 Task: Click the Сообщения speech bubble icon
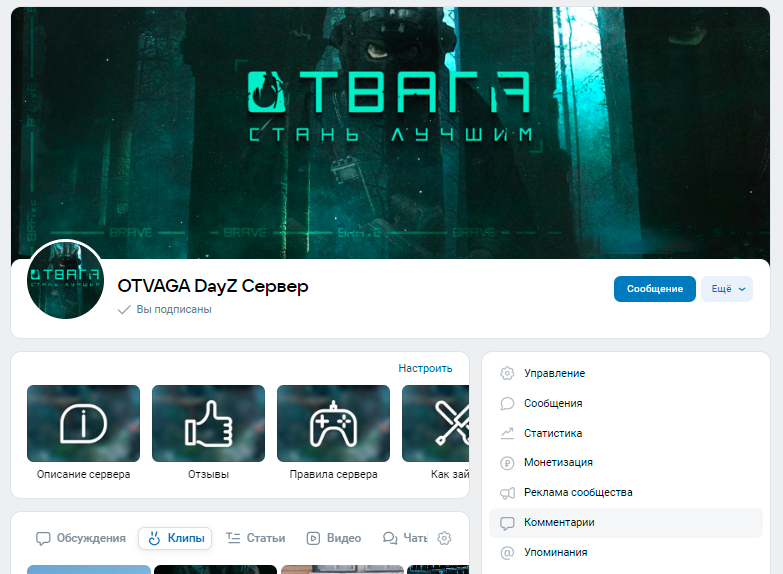pos(507,403)
